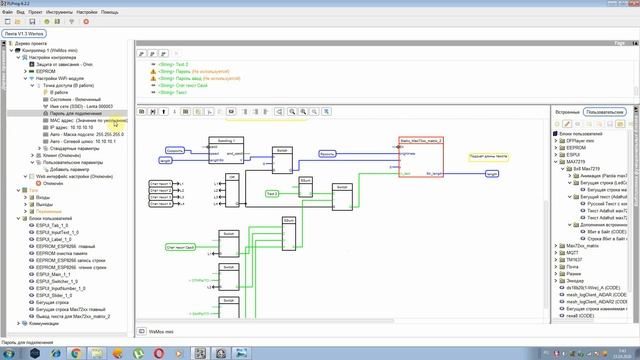This screenshot has width=640, height=360.
Task: Select the Скорость input tag on scheme
Action: coord(175,151)
